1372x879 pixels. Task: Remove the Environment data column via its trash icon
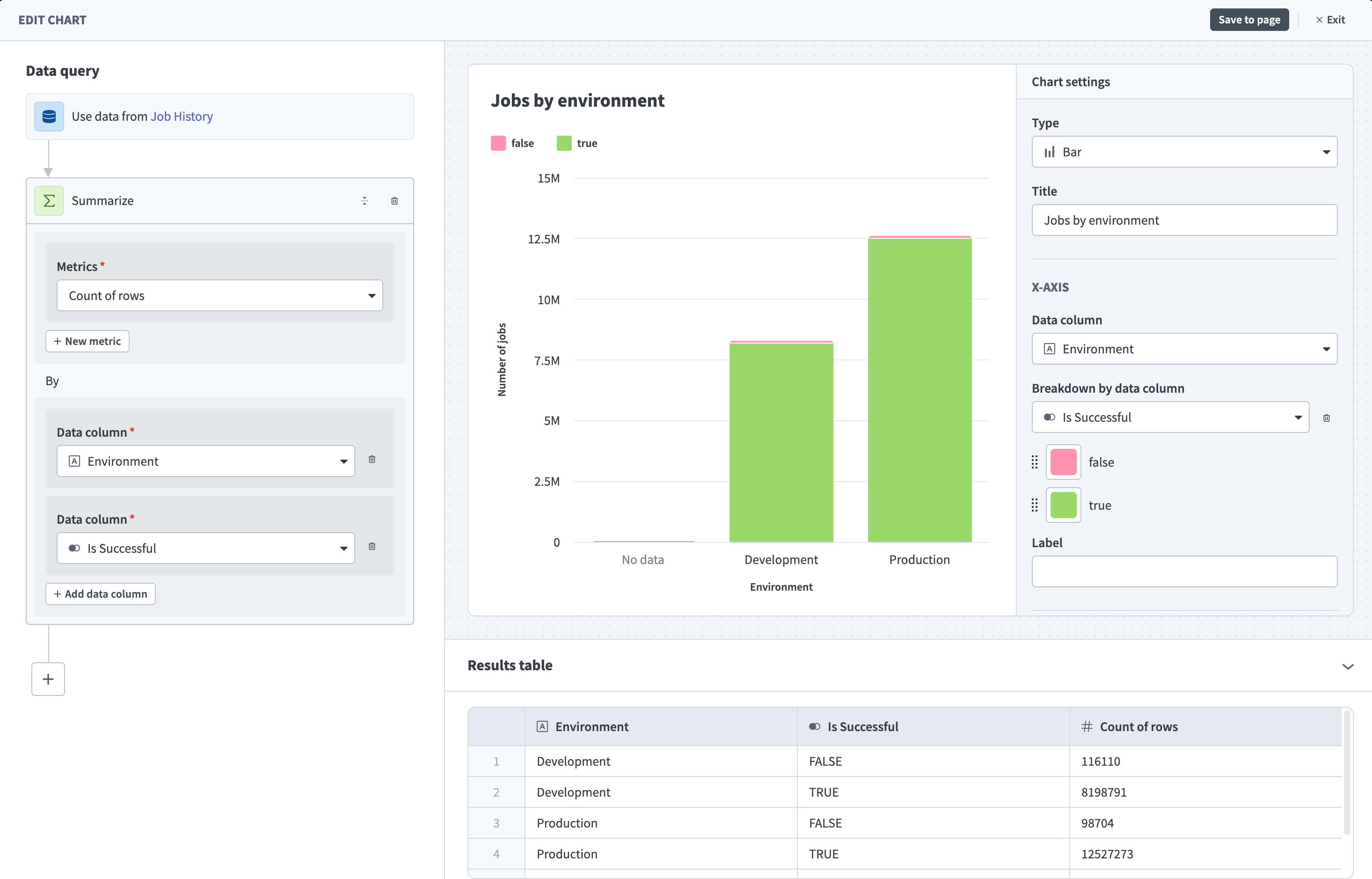coord(372,460)
